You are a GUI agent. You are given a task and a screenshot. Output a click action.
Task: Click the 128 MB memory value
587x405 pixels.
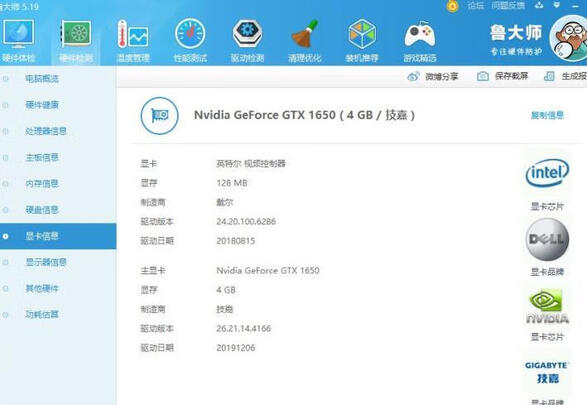[x=232, y=183]
